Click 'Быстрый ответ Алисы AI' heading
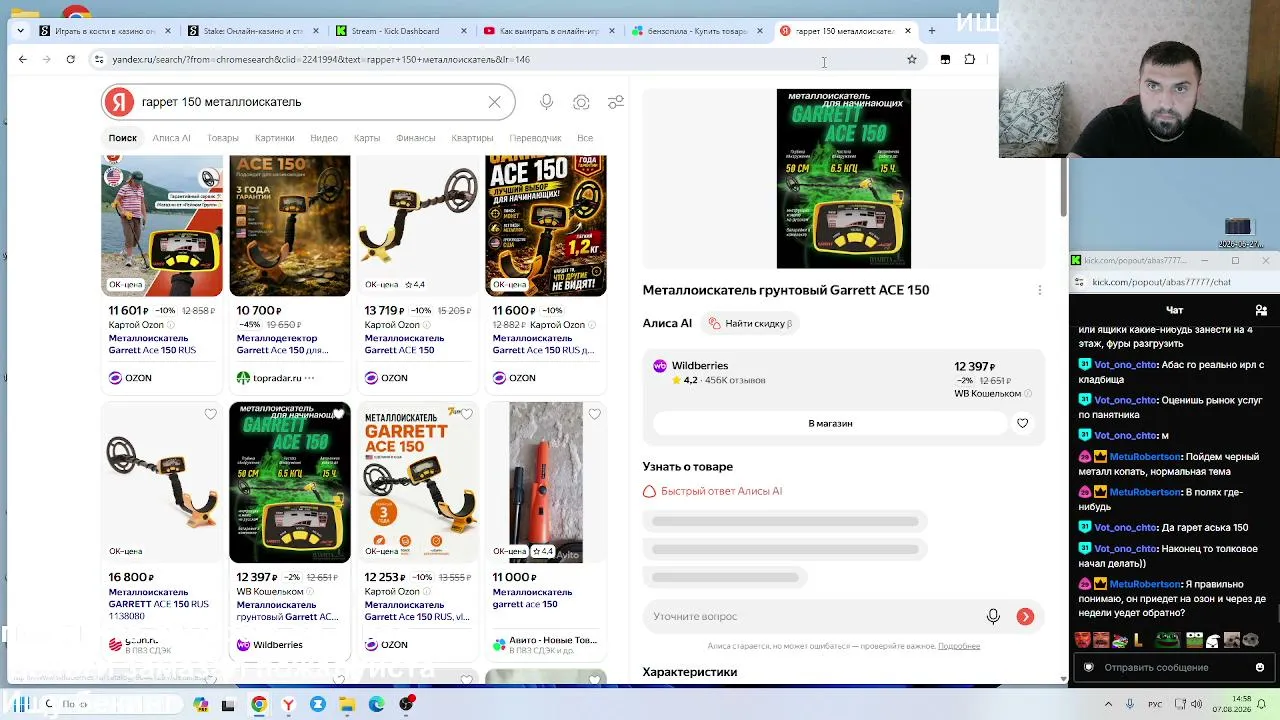This screenshot has width=1280, height=720. pyautogui.click(x=721, y=491)
